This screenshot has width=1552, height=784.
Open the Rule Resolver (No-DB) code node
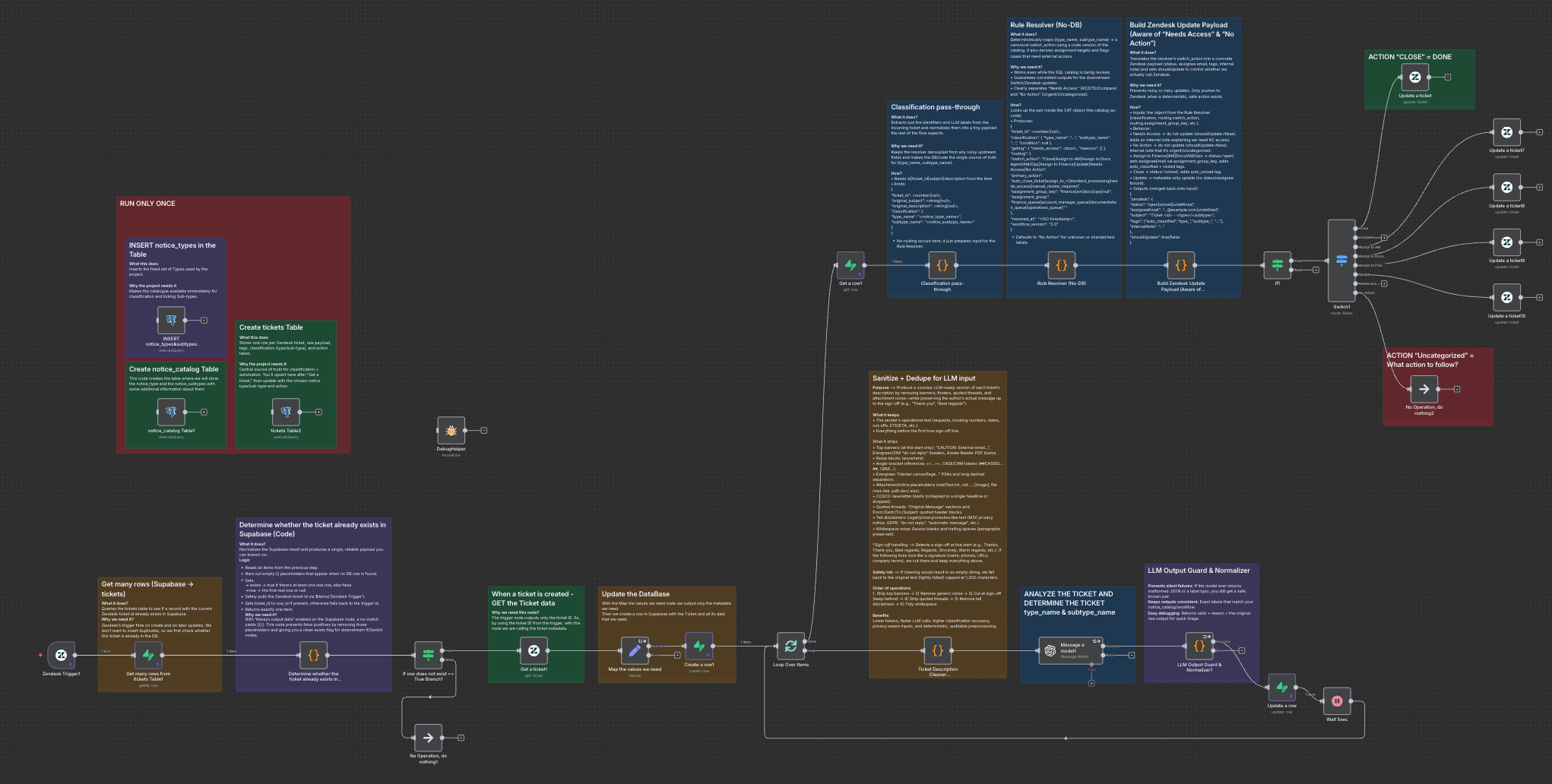pos(1061,265)
